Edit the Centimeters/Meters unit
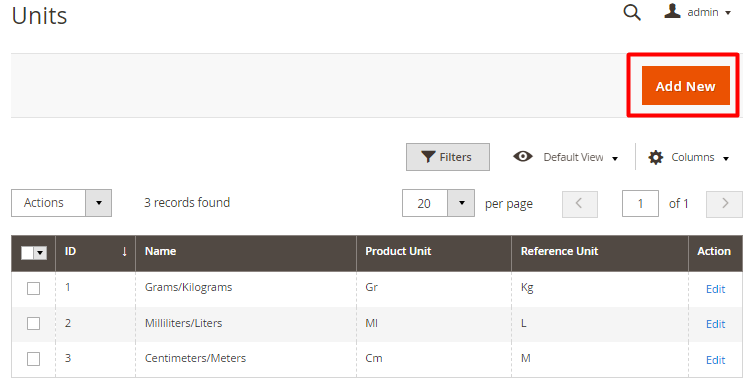This screenshot has width=750, height=387. pos(716,360)
